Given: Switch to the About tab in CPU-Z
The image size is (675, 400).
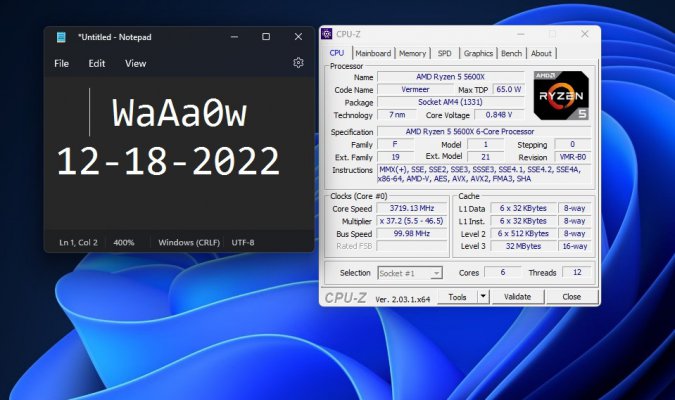Looking at the screenshot, I should click(x=541, y=53).
